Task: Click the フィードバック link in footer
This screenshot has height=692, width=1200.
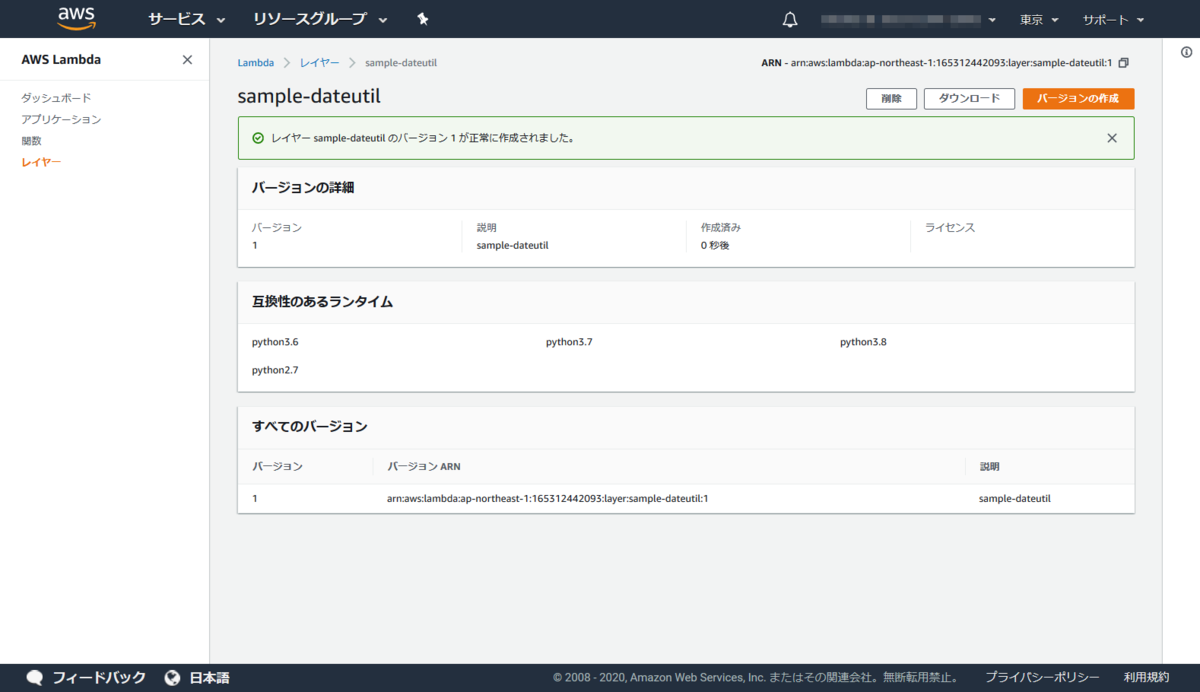Action: pos(99,678)
